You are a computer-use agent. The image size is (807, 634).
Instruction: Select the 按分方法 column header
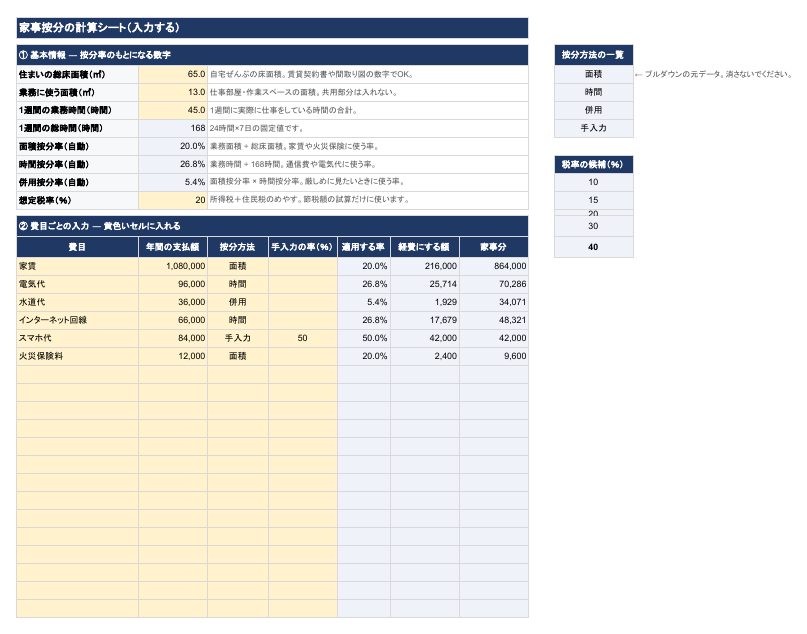238,247
